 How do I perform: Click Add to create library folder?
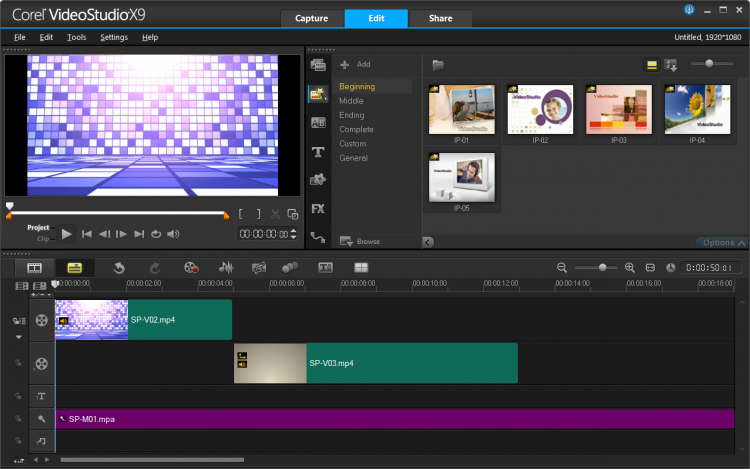[x=356, y=64]
